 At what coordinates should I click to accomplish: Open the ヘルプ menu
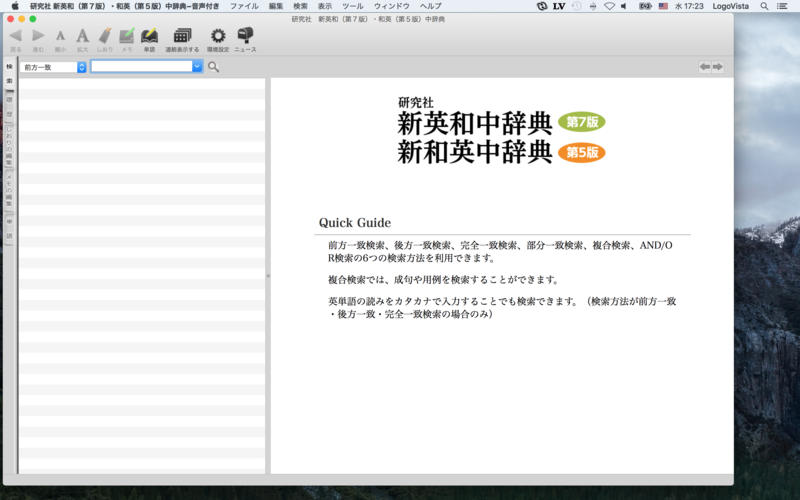430,6
